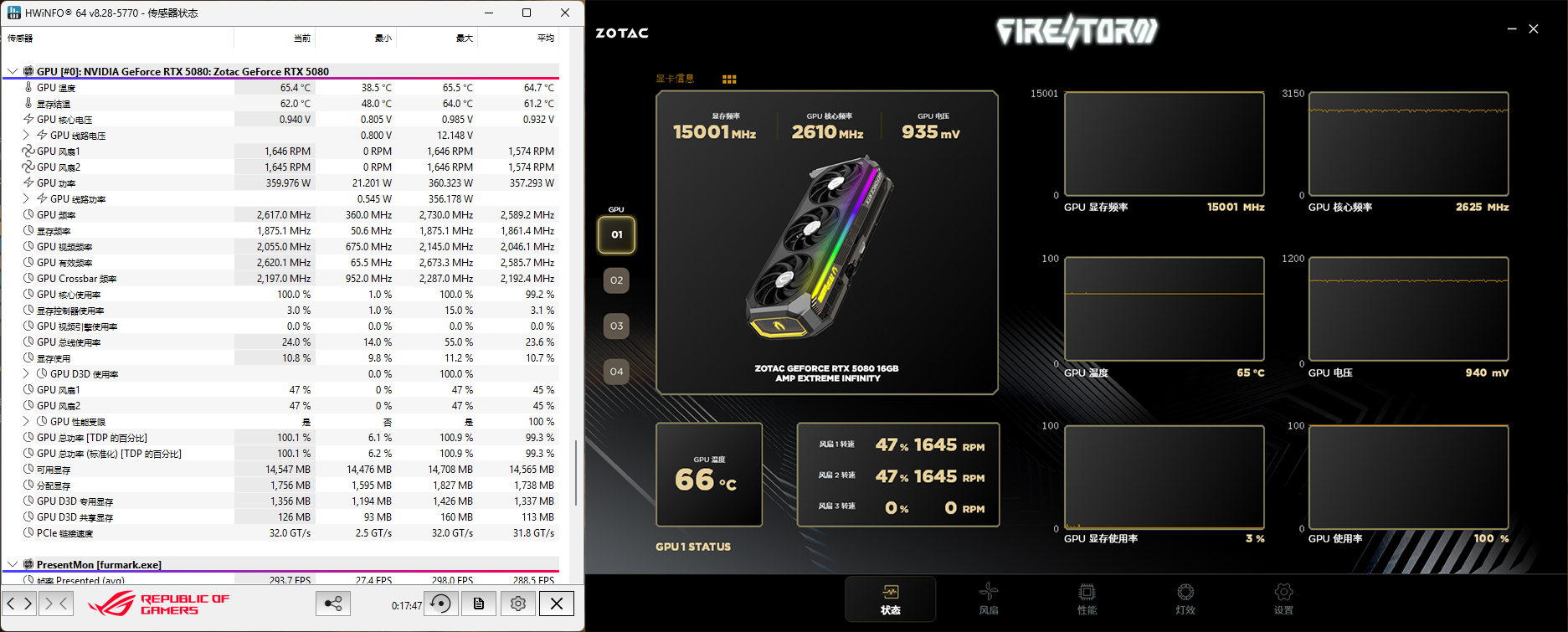Click the 15001 MHz 显存频率 readout

(714, 132)
